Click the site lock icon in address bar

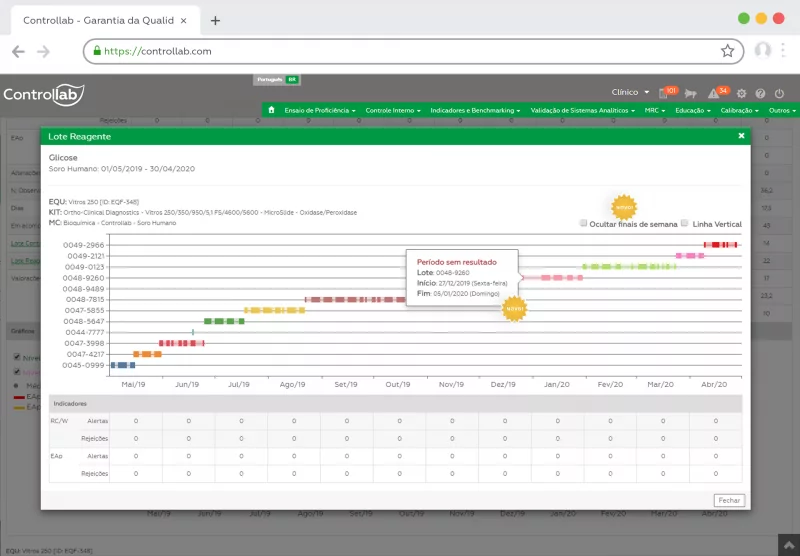97,51
